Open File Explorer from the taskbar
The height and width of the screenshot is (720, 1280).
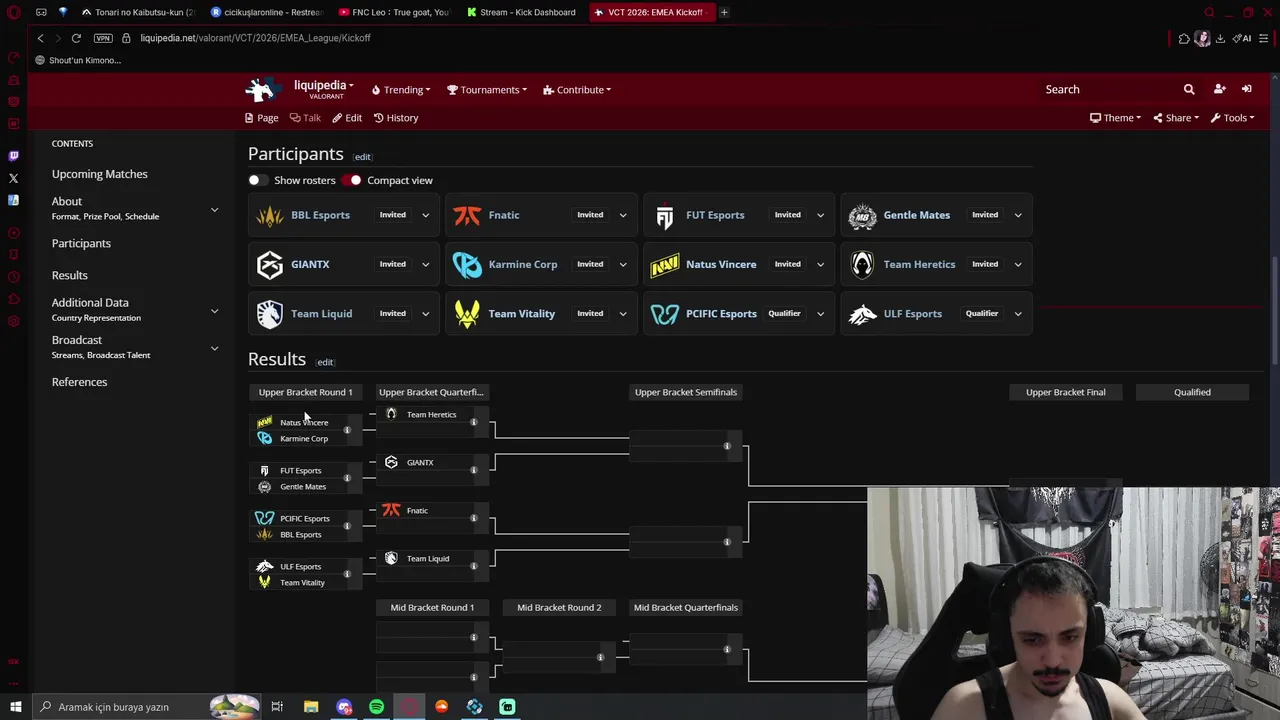[x=311, y=707]
